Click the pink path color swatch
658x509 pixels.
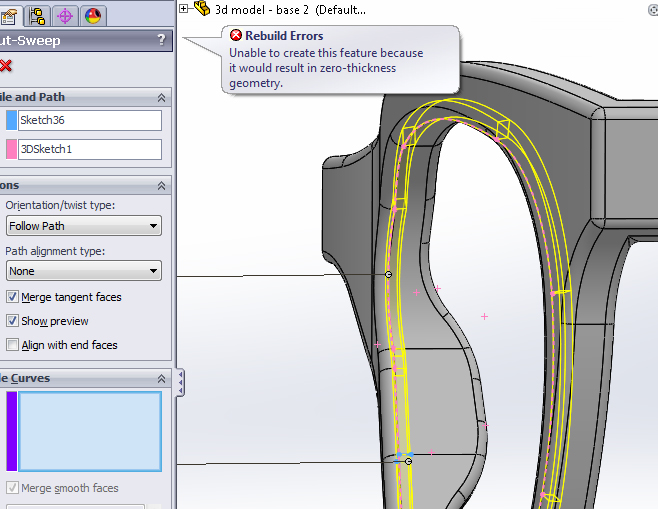tap(11, 149)
